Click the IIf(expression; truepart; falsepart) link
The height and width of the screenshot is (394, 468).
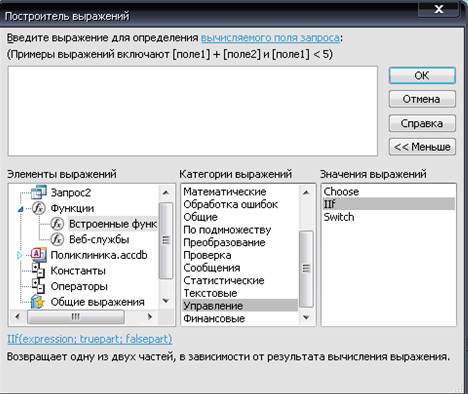coord(90,339)
